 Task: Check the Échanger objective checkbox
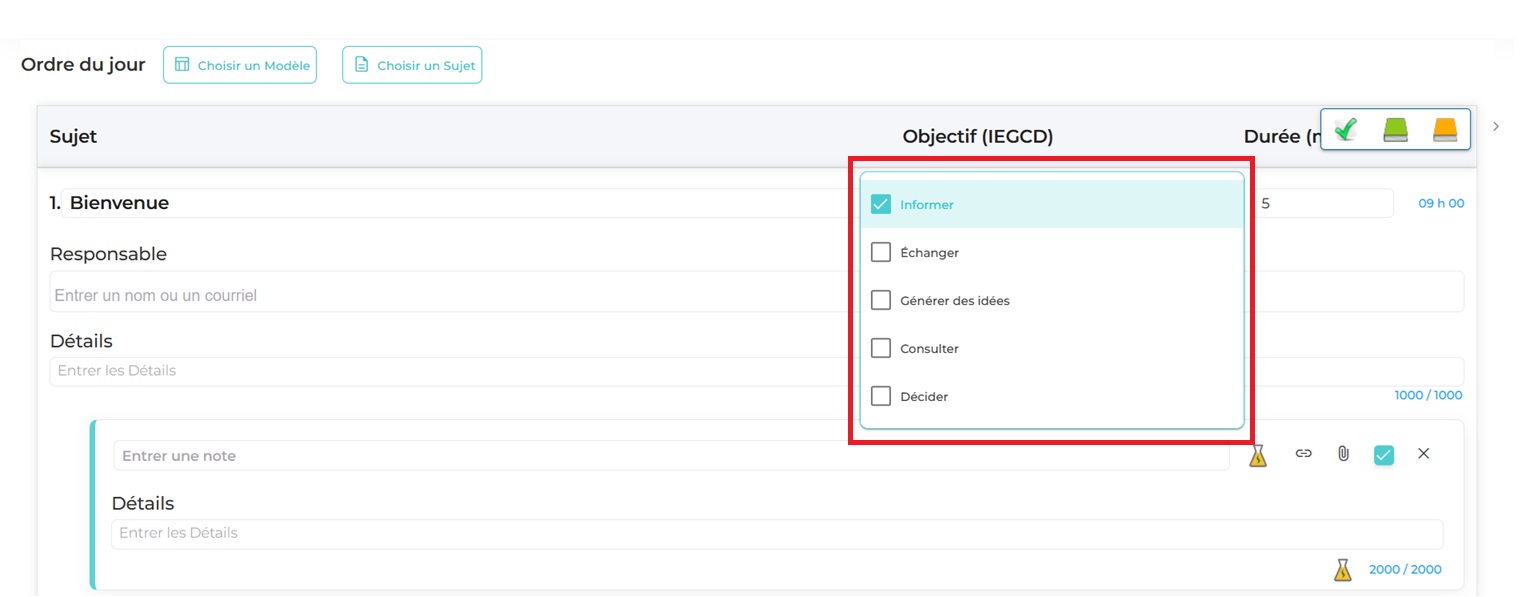tap(881, 253)
